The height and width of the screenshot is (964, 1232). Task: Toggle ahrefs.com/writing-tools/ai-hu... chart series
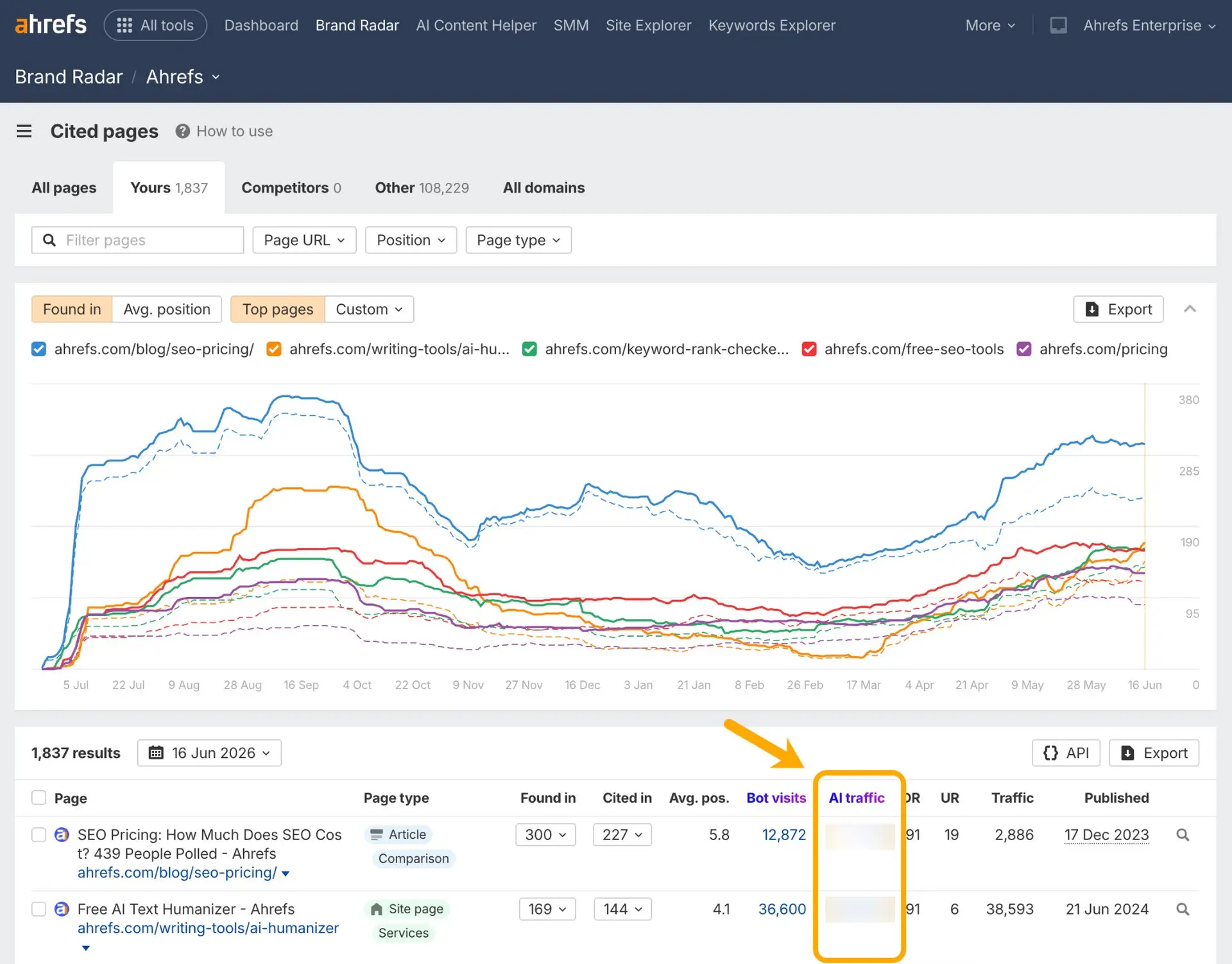tap(274, 349)
